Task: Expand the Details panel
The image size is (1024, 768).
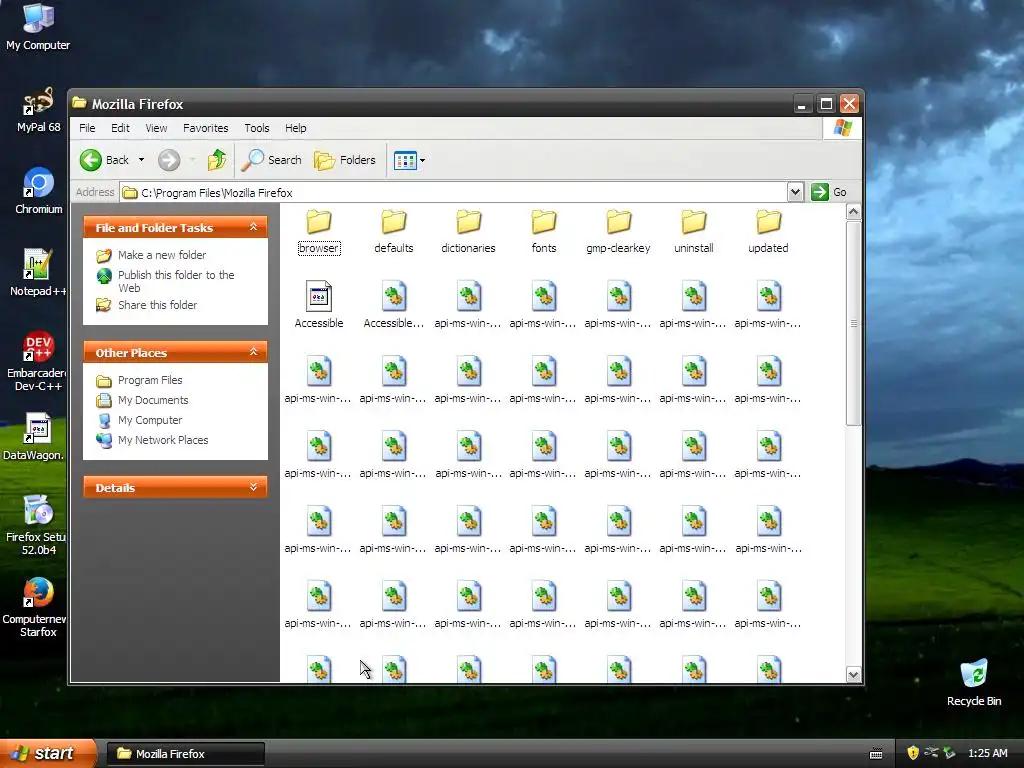Action: coord(253,487)
